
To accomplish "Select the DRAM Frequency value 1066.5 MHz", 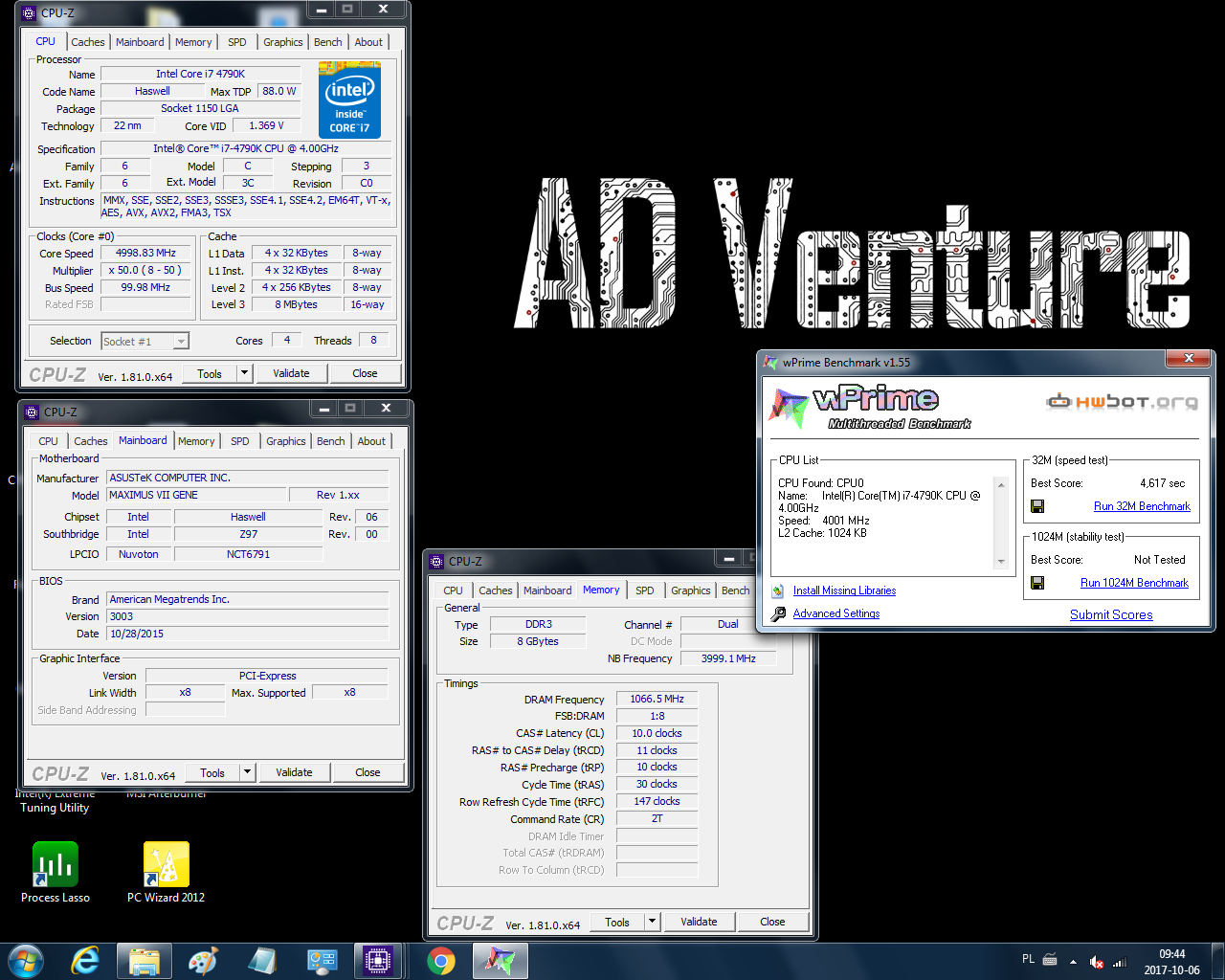I will tap(657, 699).
